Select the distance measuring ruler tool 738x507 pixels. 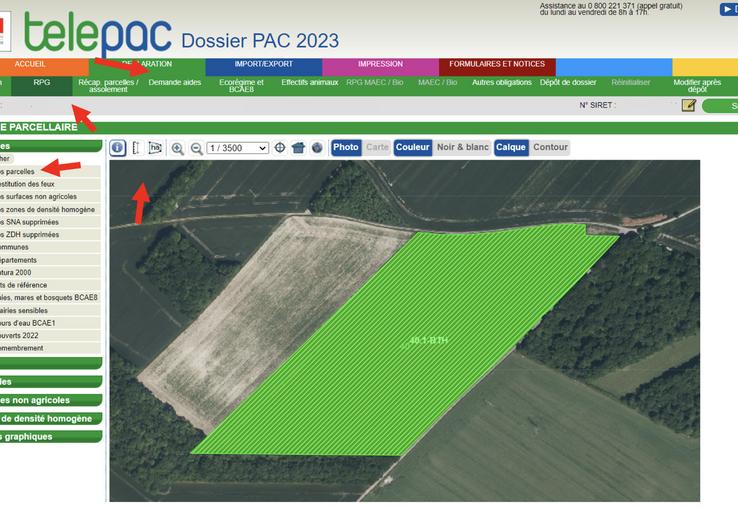pos(136,148)
